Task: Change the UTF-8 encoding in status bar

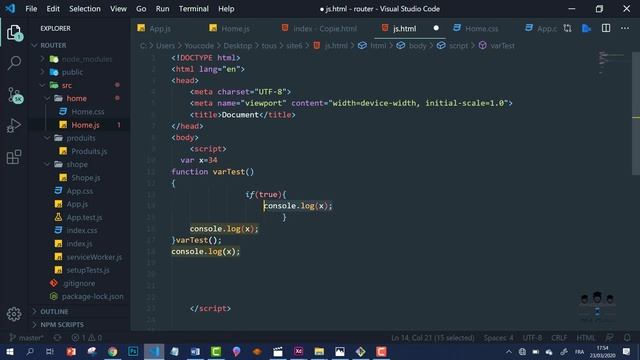Action: 532,338
